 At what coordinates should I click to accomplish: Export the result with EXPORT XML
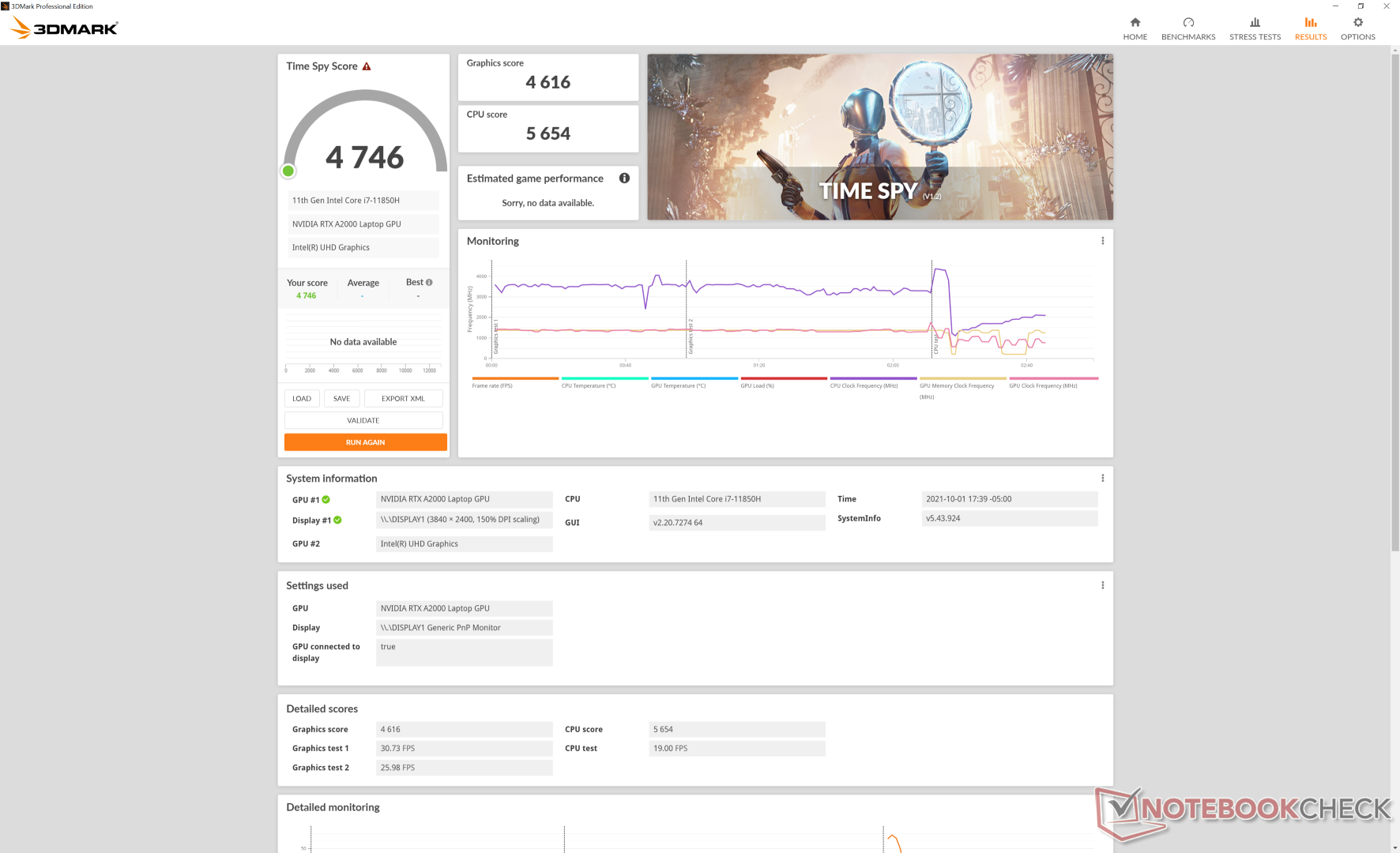[x=403, y=398]
